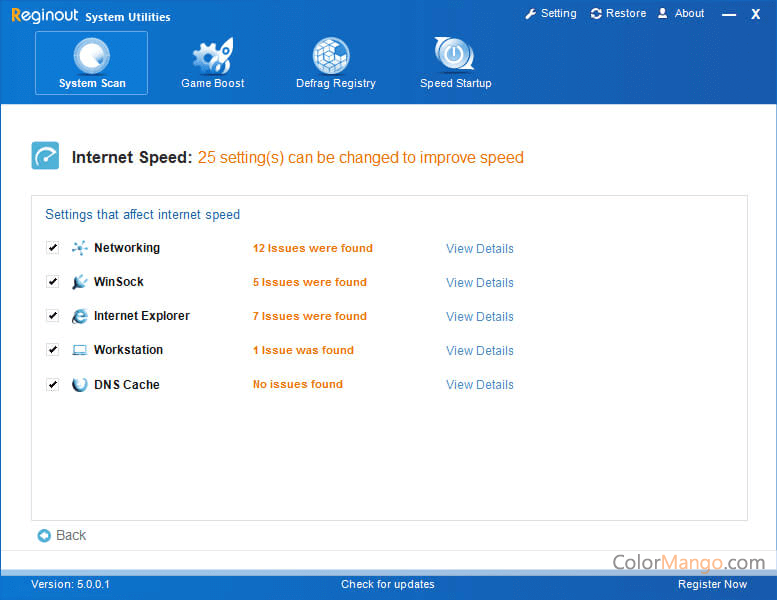Switch to Game Boost tab label

pos(213,83)
